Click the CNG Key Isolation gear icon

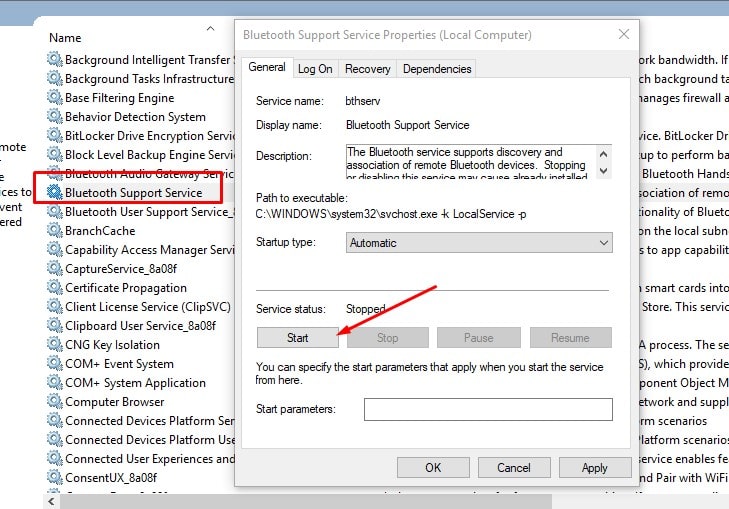coord(54,345)
